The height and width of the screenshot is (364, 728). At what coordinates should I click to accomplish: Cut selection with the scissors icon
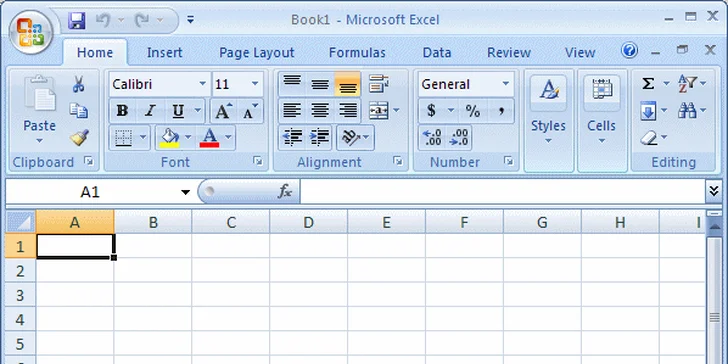tap(78, 84)
